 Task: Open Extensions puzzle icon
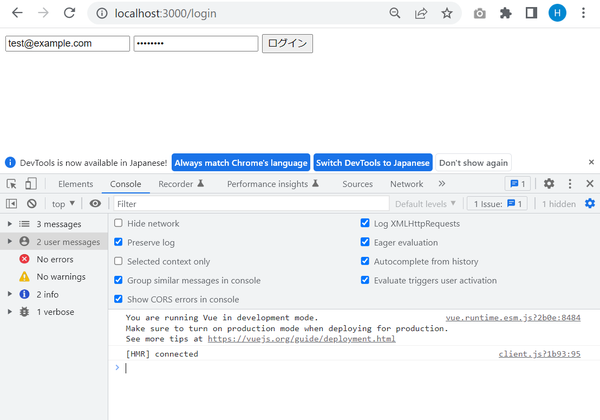[505, 13]
